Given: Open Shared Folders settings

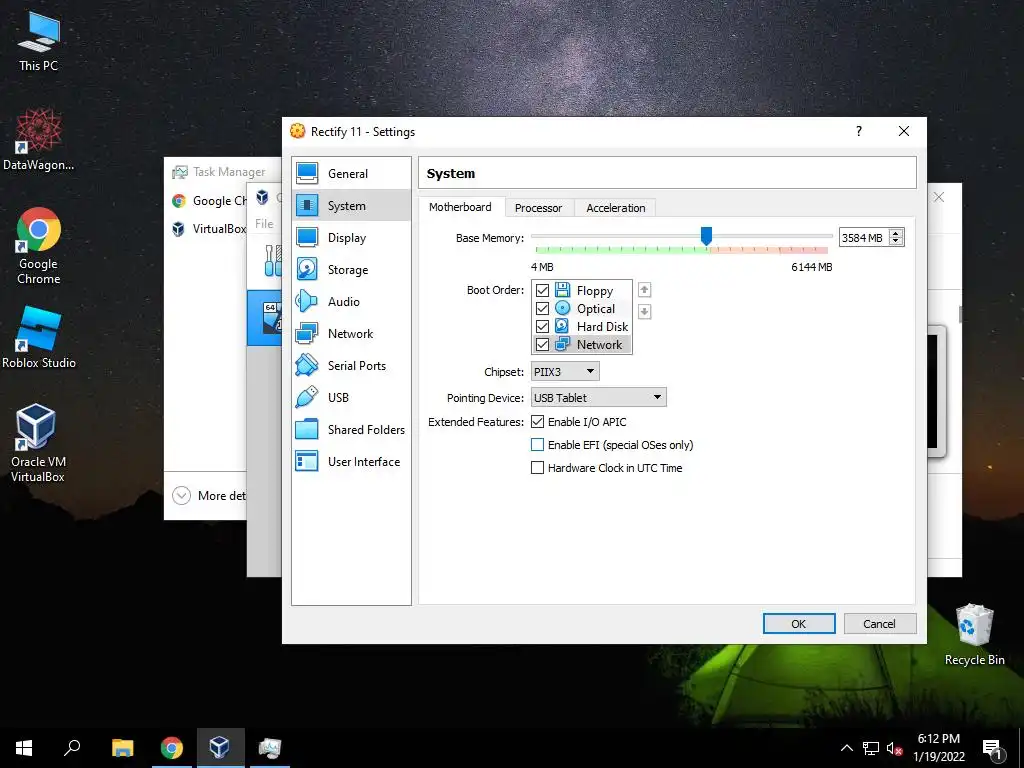Looking at the screenshot, I should point(351,430).
